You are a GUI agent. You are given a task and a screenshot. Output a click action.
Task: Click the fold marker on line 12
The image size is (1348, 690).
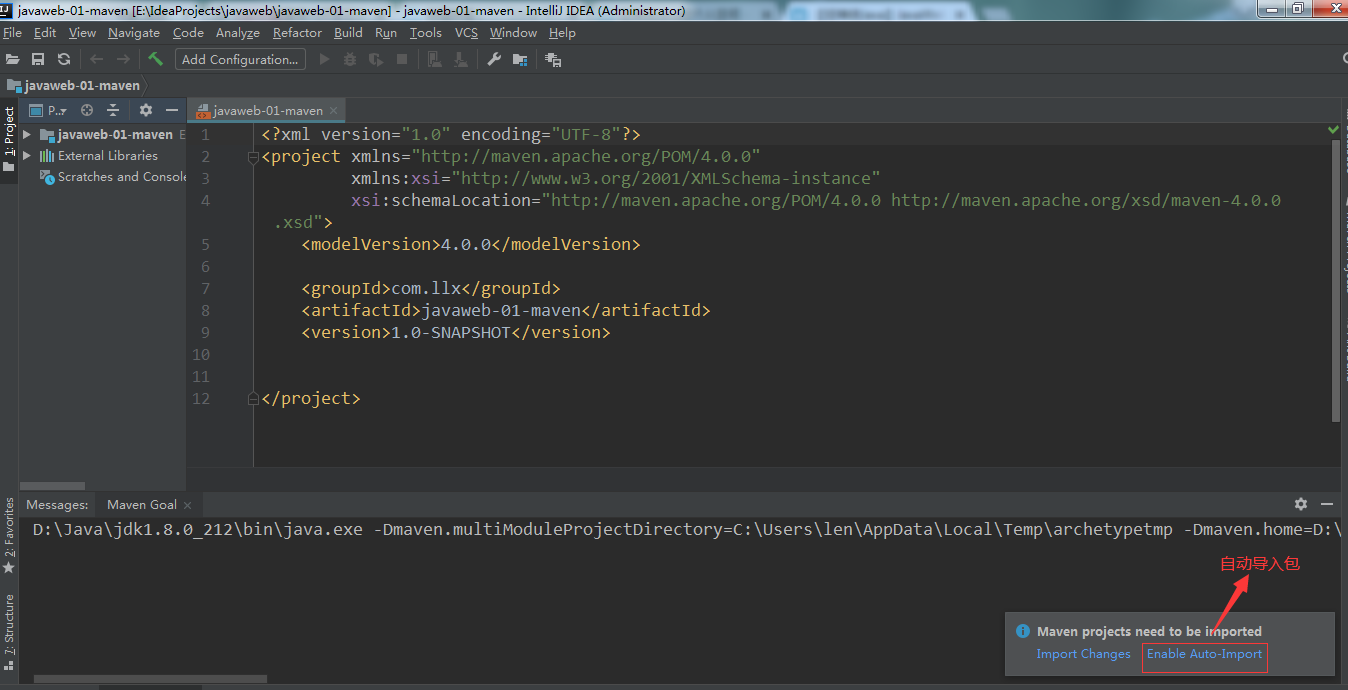[253, 398]
